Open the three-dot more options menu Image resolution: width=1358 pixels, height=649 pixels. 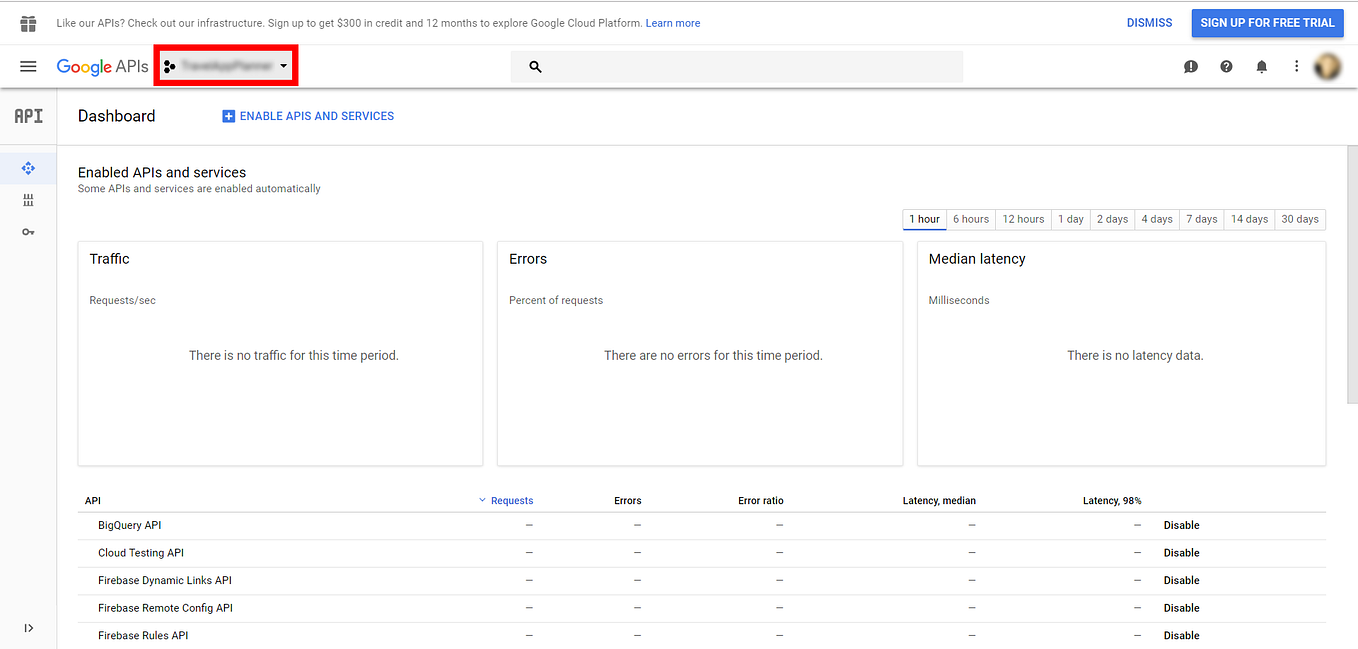pos(1296,66)
